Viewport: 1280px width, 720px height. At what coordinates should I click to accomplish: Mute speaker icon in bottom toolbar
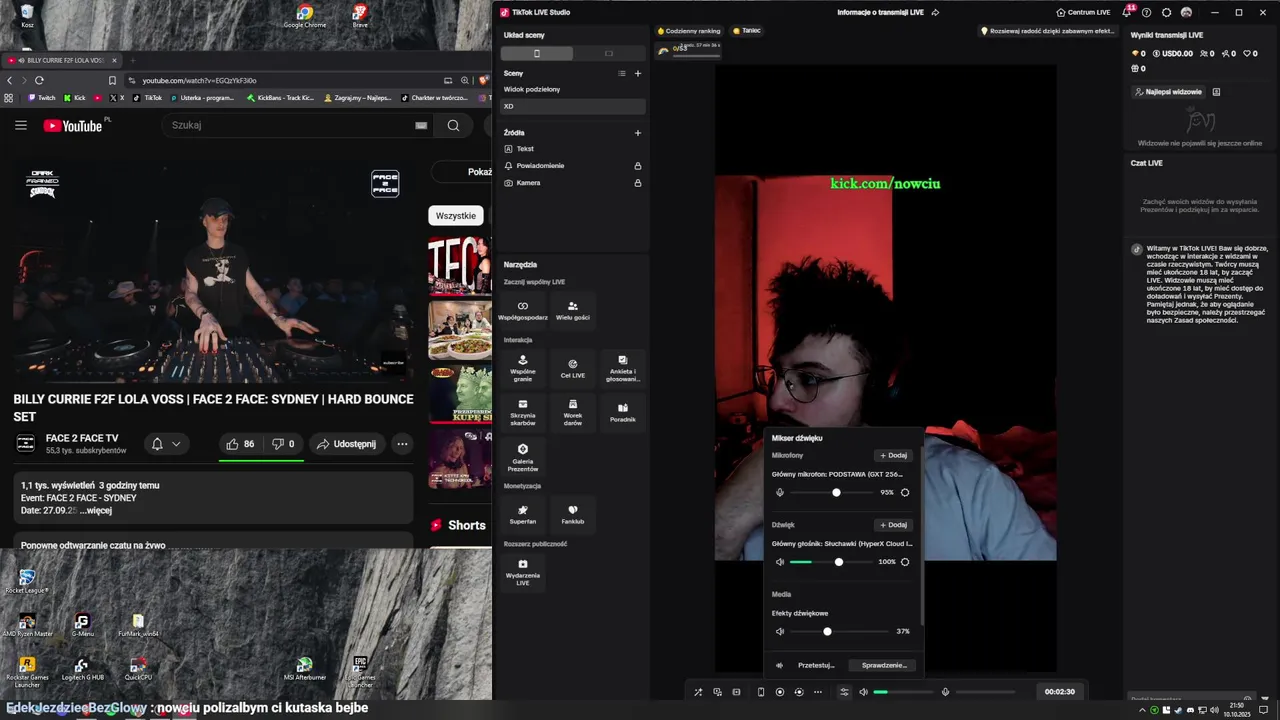pyautogui.click(x=864, y=692)
